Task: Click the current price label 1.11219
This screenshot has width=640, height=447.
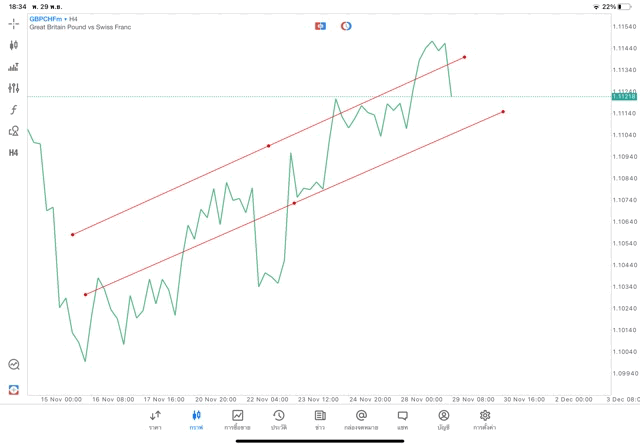Action: tap(623, 97)
